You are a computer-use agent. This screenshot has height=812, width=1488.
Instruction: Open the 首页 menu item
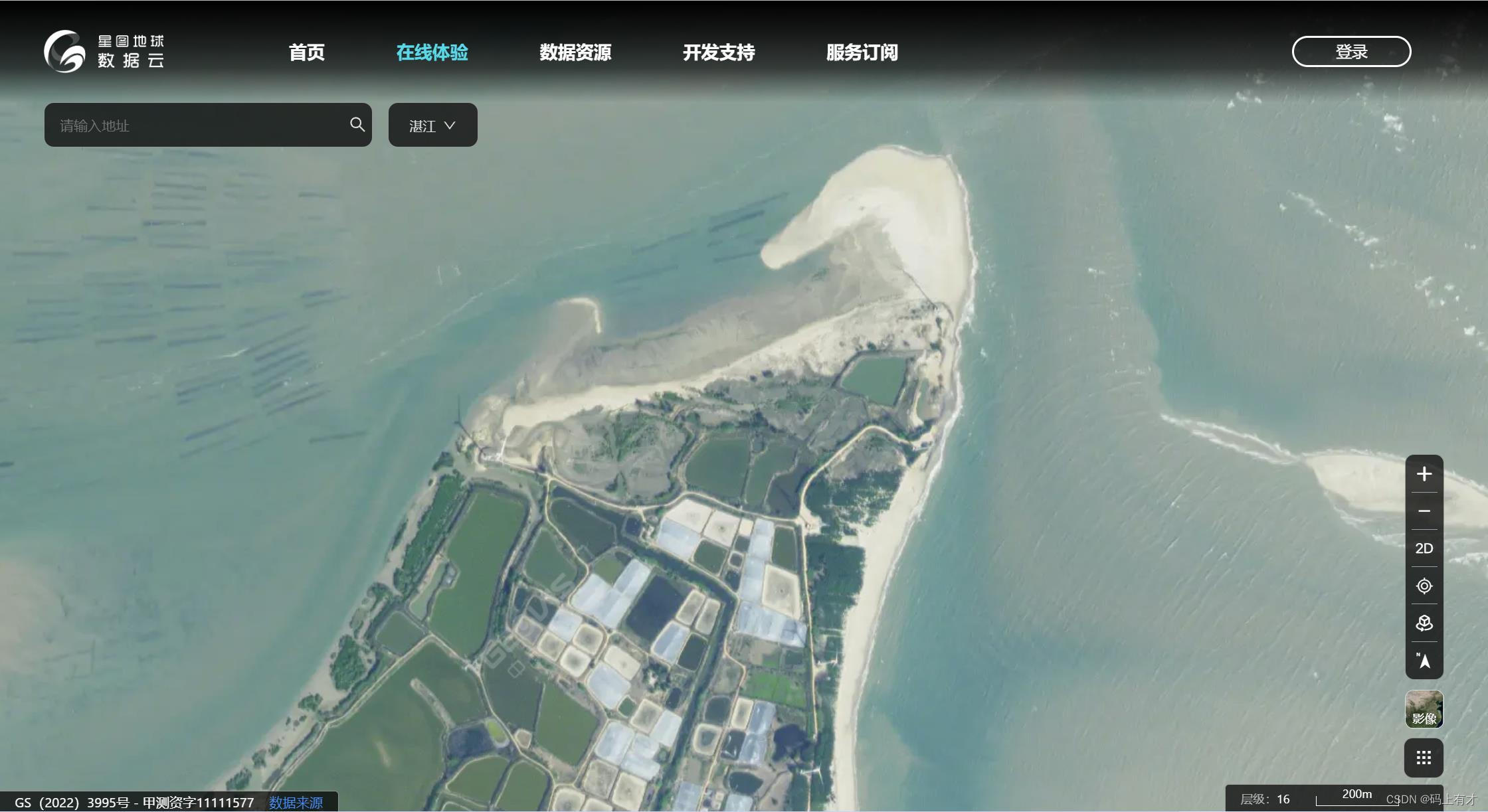[x=307, y=52]
